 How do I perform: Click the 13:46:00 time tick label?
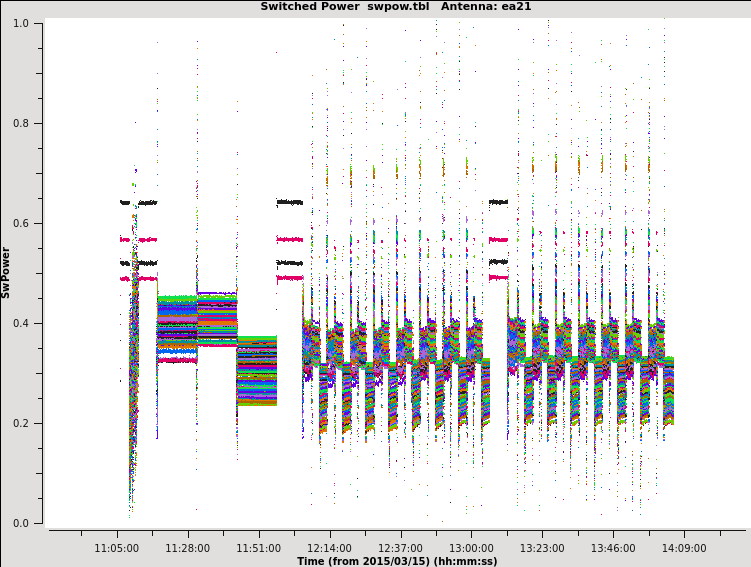(613, 548)
